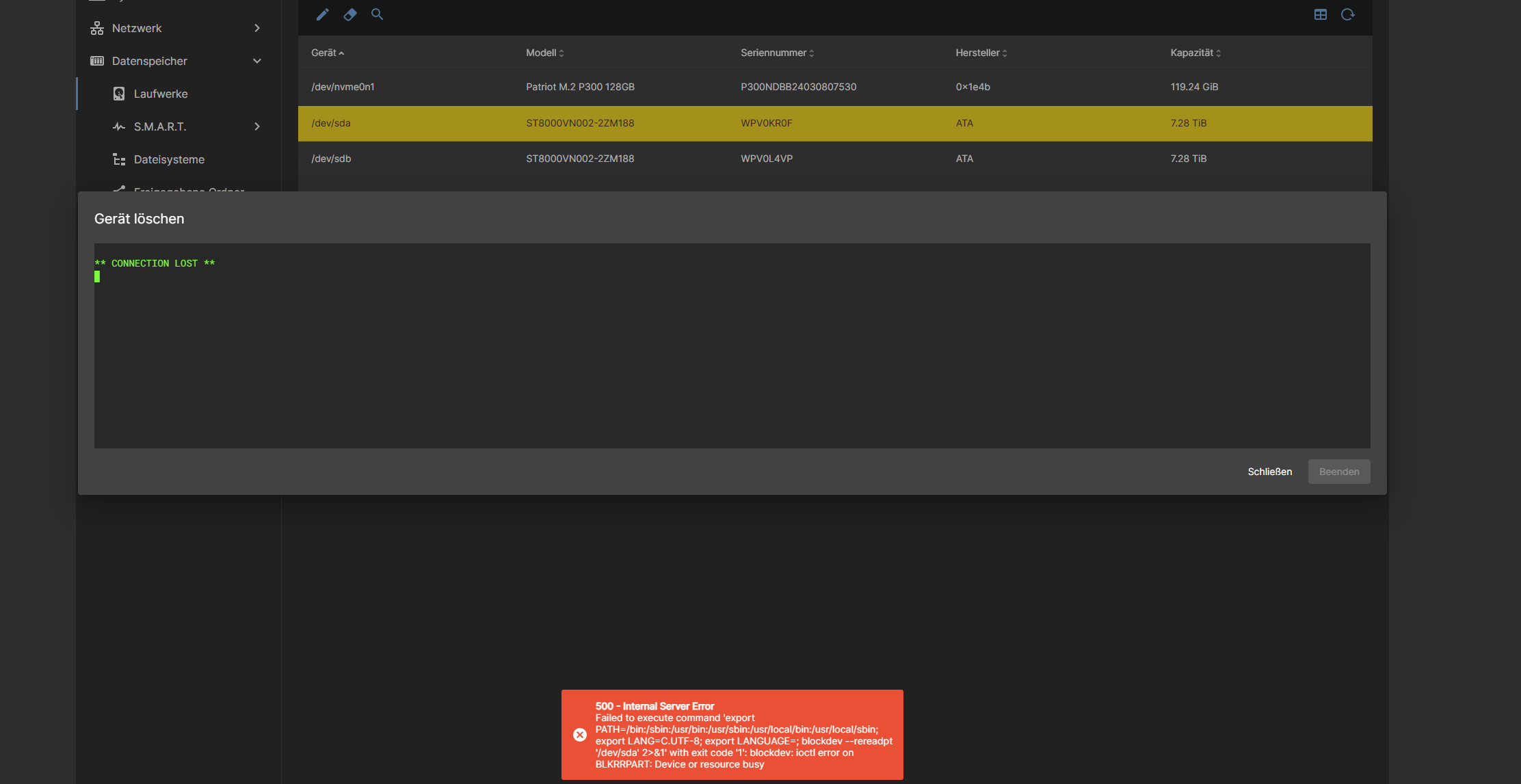
Task: Select the /dev/nvme0n1 drive row
Action: point(834,87)
